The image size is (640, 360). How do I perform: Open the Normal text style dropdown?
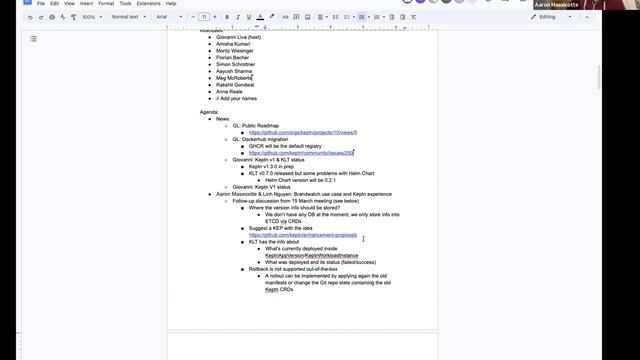pos(129,17)
